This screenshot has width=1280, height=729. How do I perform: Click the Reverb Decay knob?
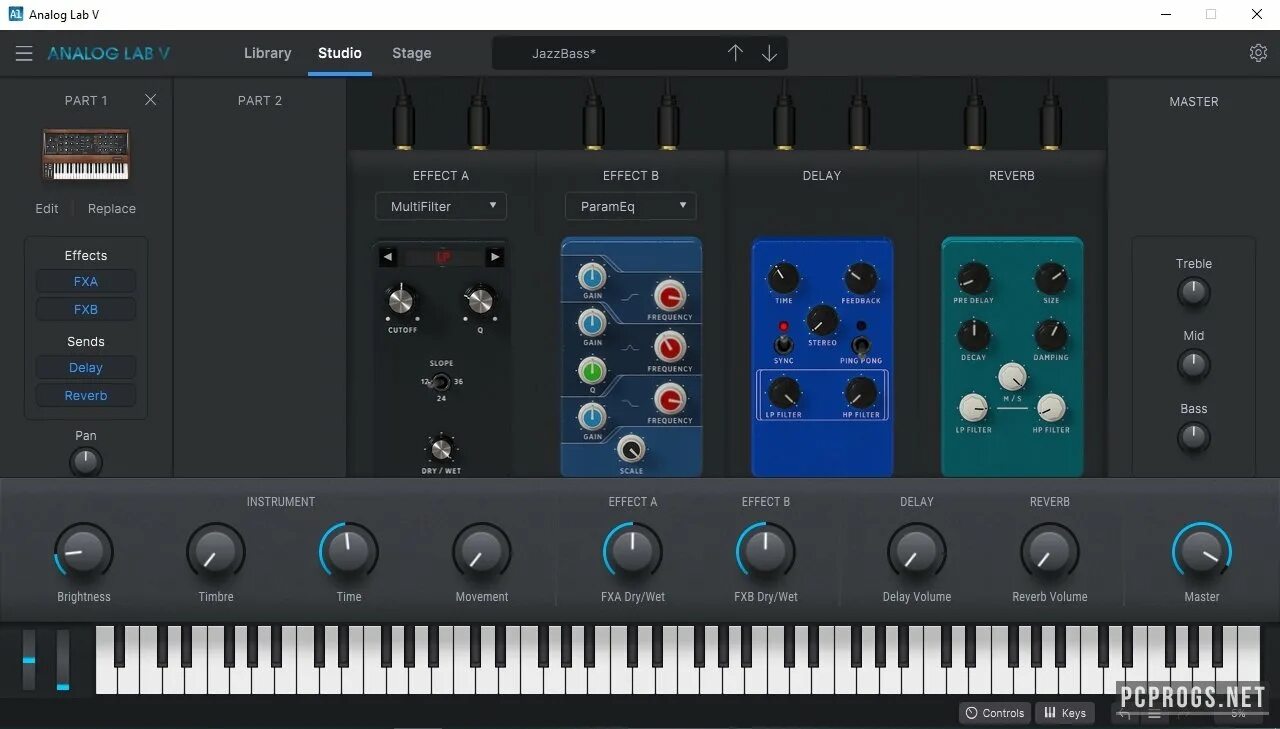coord(973,335)
